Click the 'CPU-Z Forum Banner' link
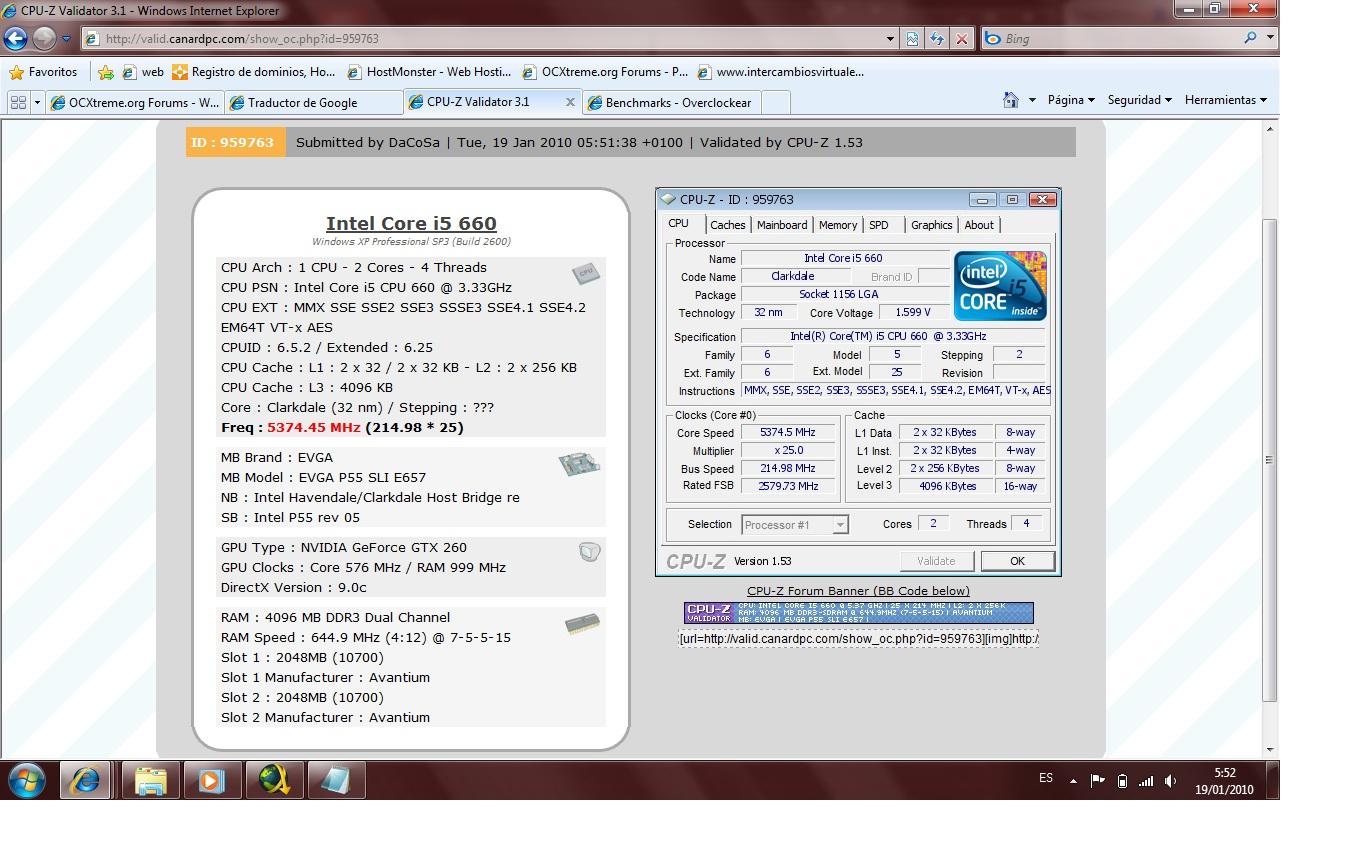 tap(858, 591)
